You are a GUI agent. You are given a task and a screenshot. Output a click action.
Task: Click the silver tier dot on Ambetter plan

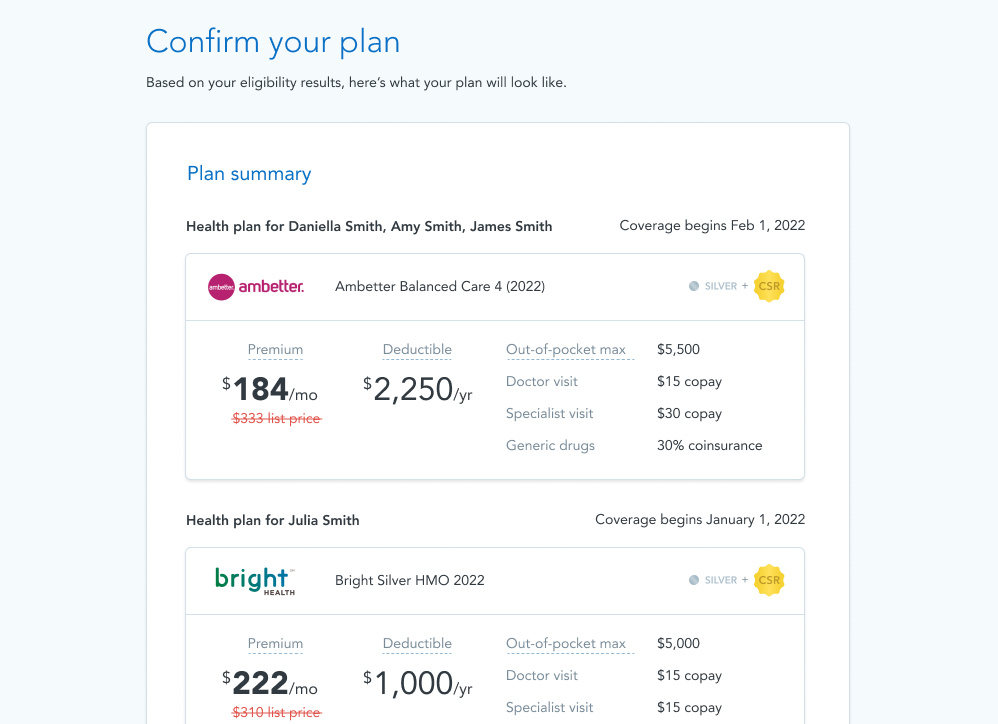point(694,286)
